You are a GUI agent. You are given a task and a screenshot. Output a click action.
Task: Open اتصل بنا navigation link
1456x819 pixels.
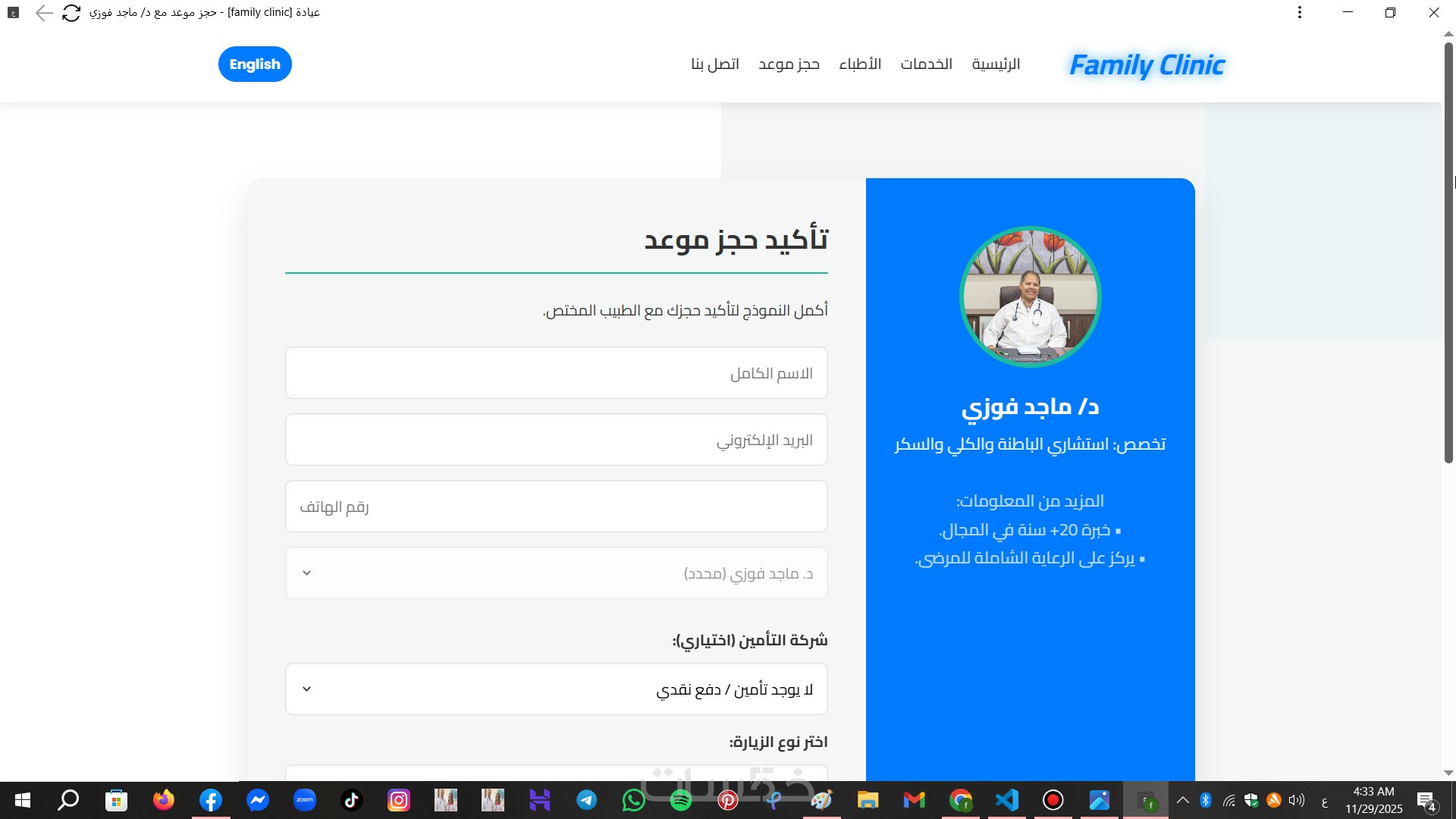point(714,64)
